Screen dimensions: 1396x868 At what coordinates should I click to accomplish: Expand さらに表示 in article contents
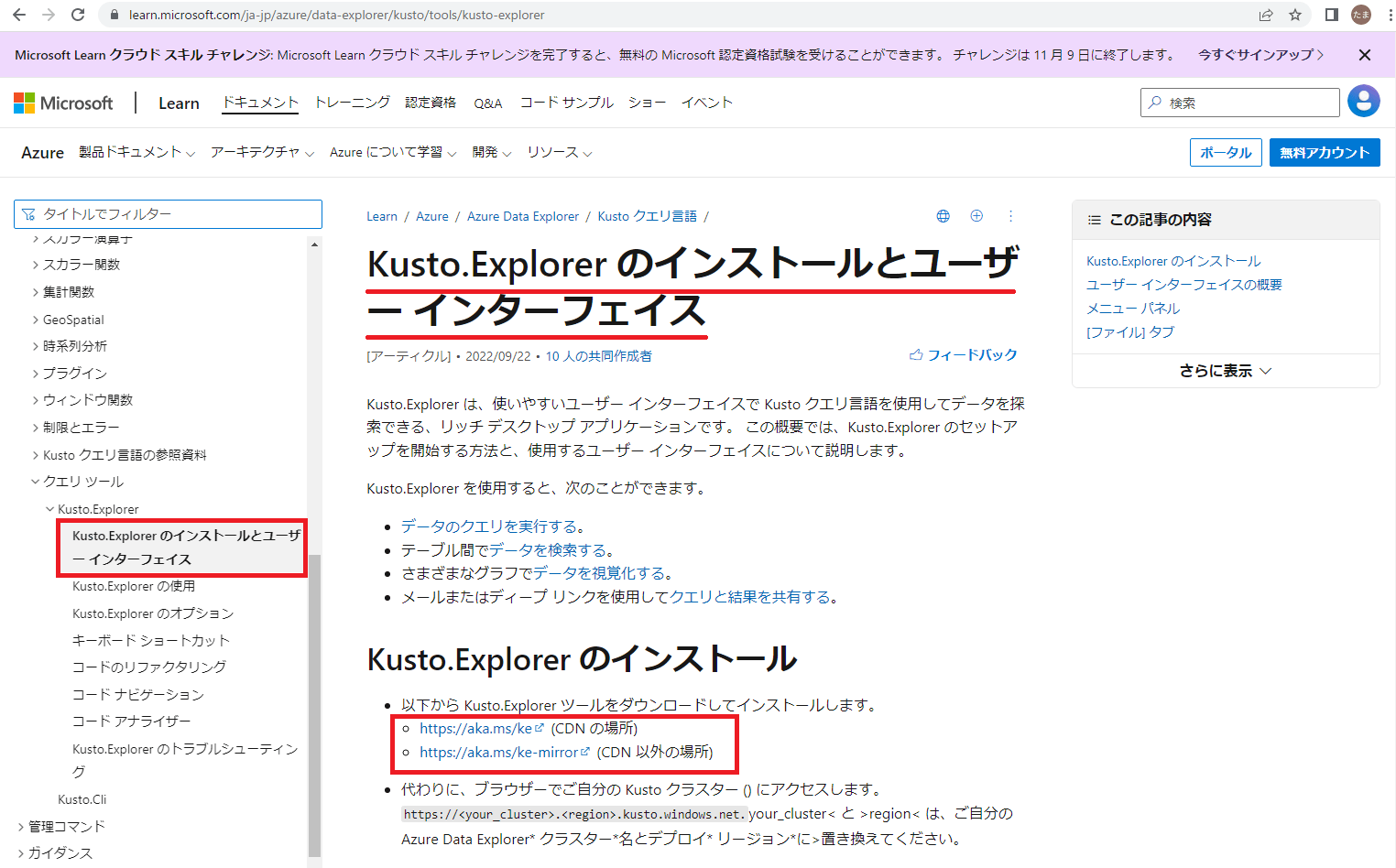pyautogui.click(x=1226, y=371)
